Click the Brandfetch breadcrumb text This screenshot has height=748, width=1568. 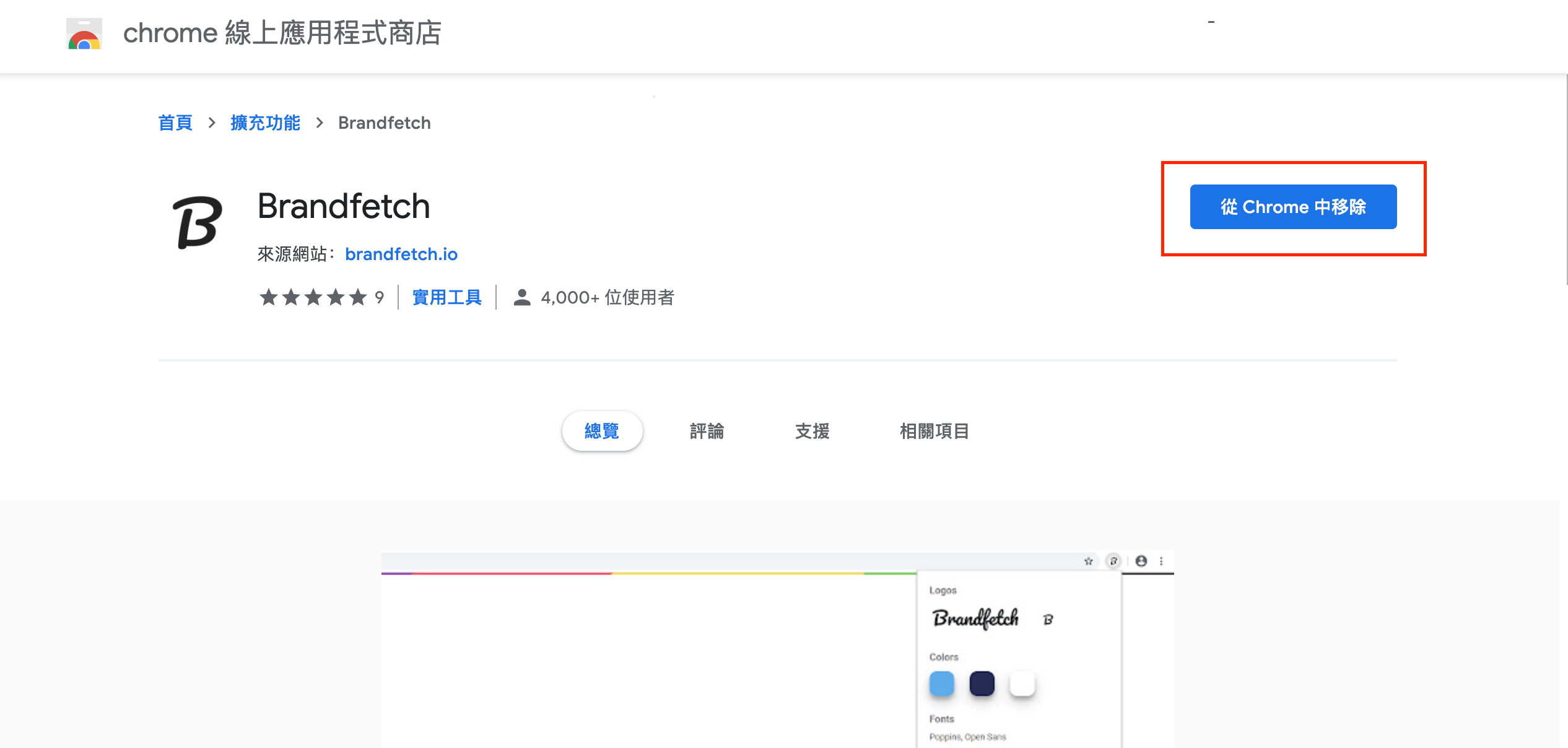point(385,123)
